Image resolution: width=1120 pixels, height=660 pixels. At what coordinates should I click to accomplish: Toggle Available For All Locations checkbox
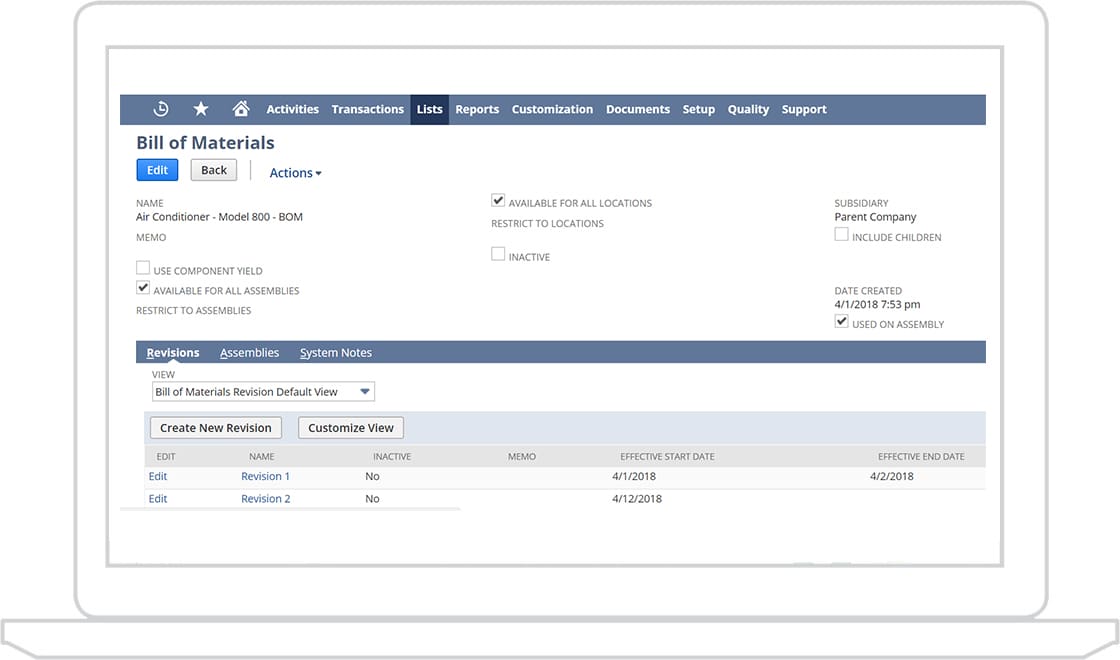pos(498,201)
